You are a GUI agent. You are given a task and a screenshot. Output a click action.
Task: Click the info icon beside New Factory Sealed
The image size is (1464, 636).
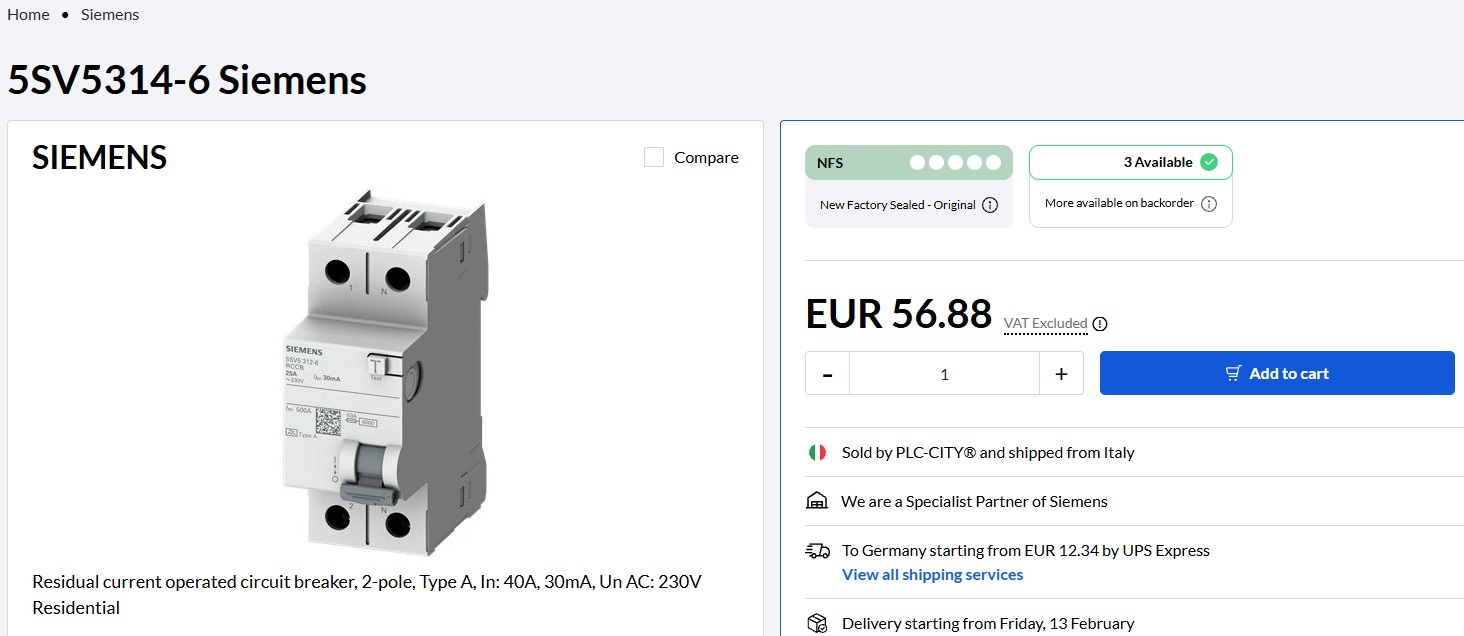[990, 205]
